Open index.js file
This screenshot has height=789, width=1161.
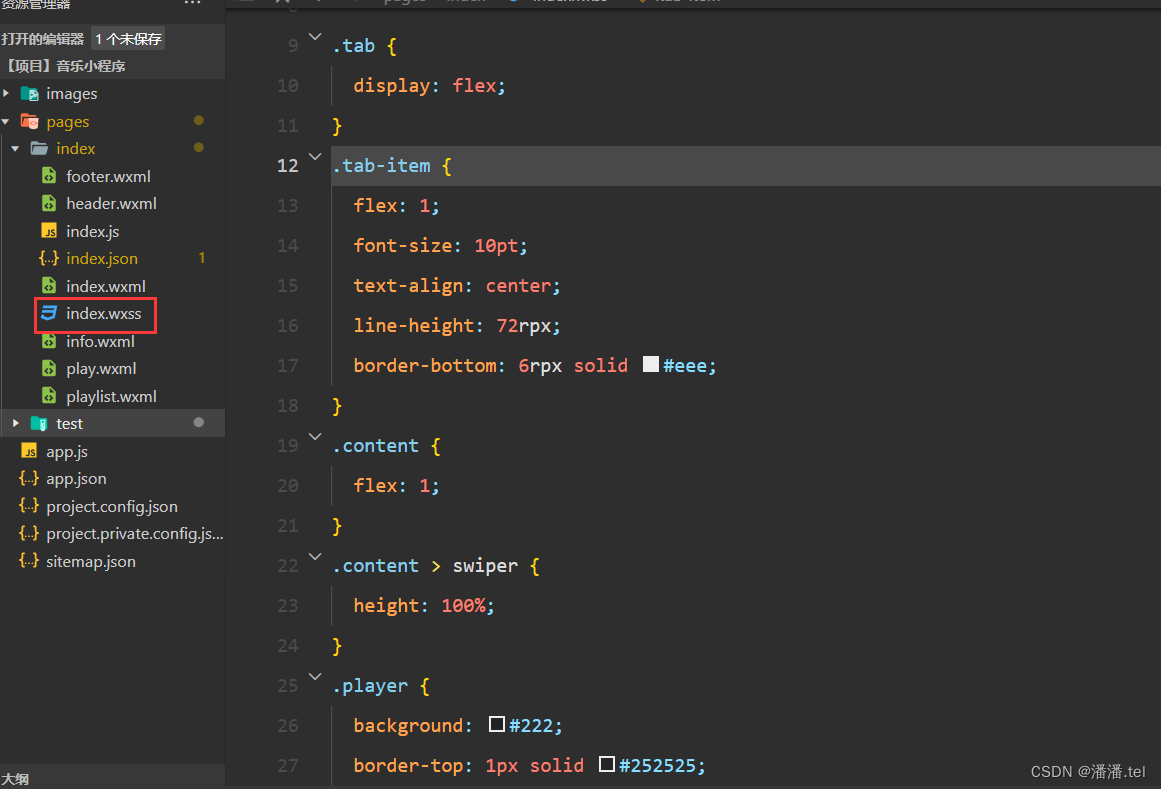[93, 232]
